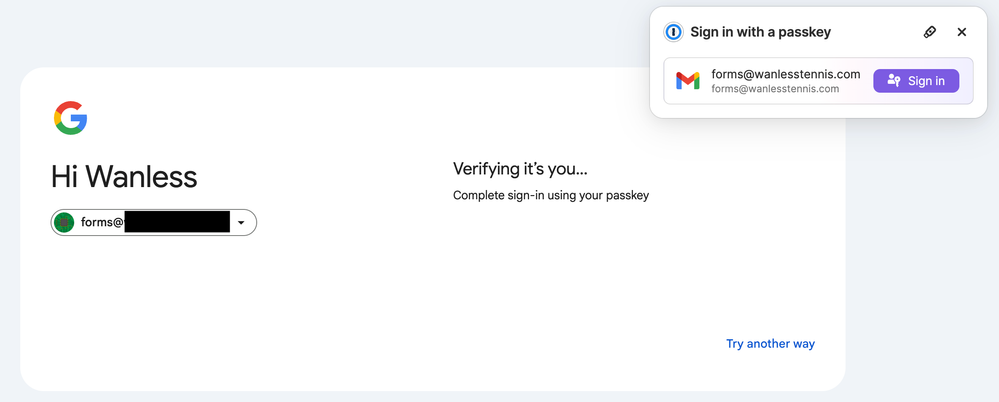This screenshot has height=402, width=999.
Task: Click the 1Password logo icon
Action: [674, 32]
